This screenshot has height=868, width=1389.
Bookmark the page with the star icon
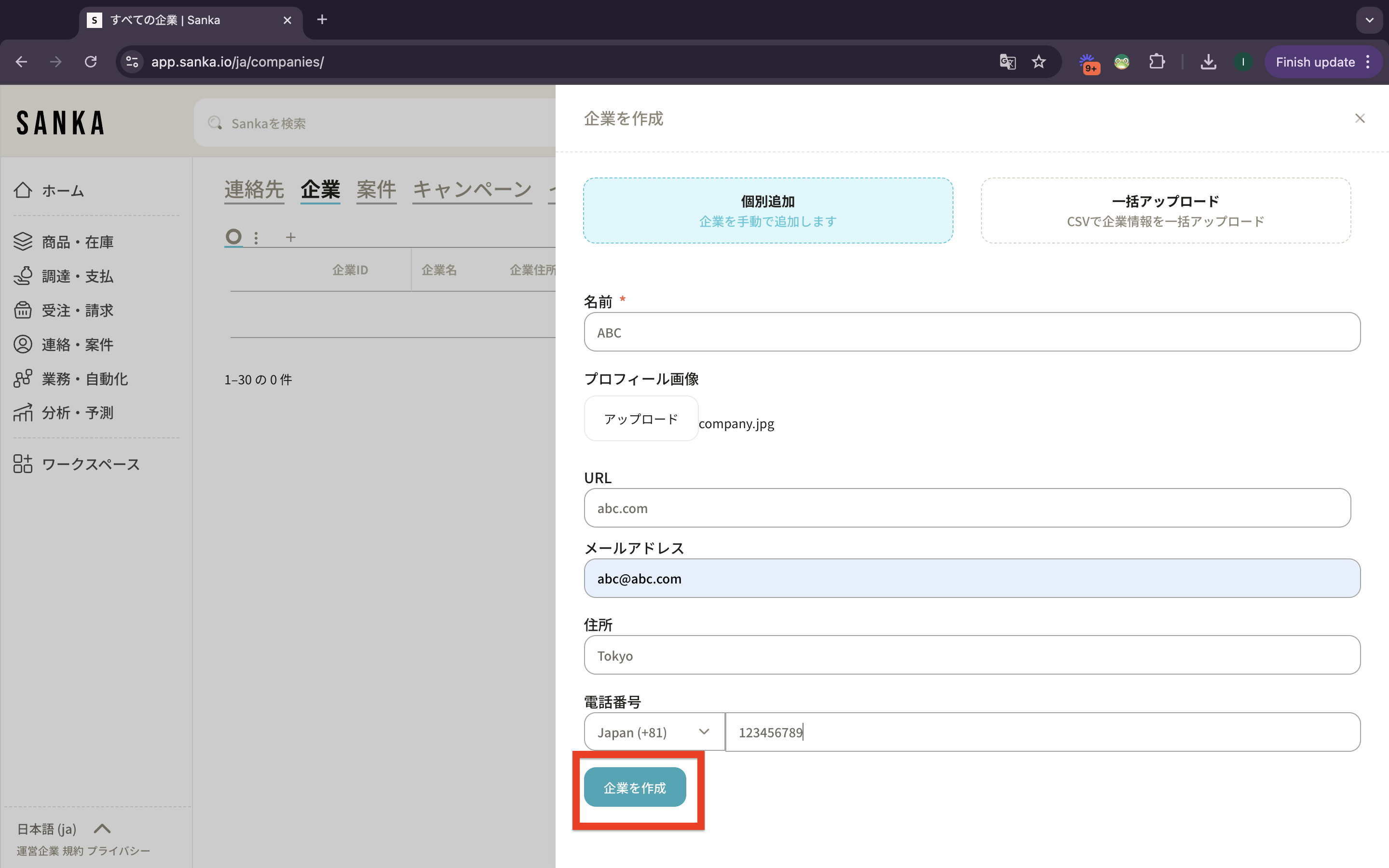point(1038,62)
